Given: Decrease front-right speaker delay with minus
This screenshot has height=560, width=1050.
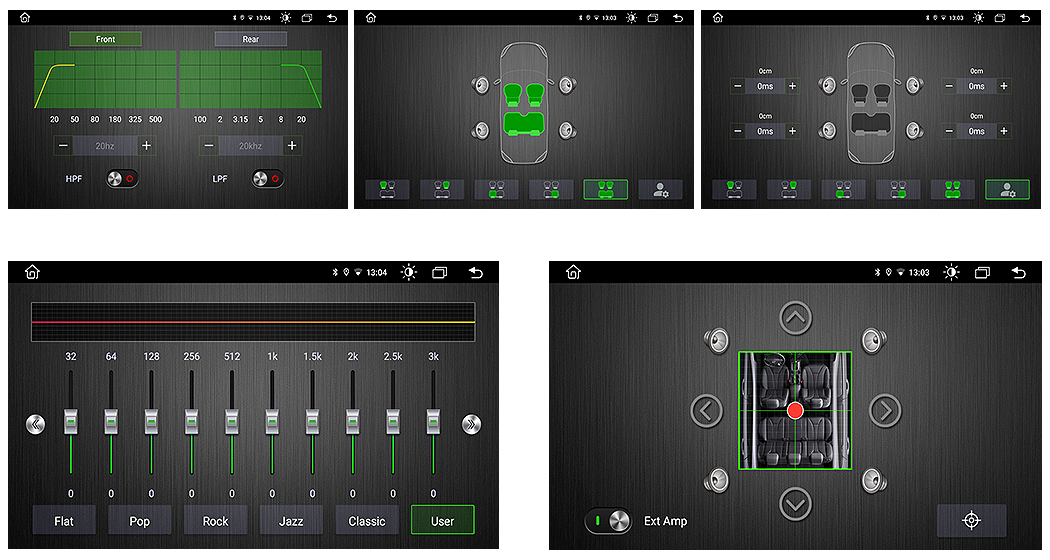Looking at the screenshot, I should [949, 86].
